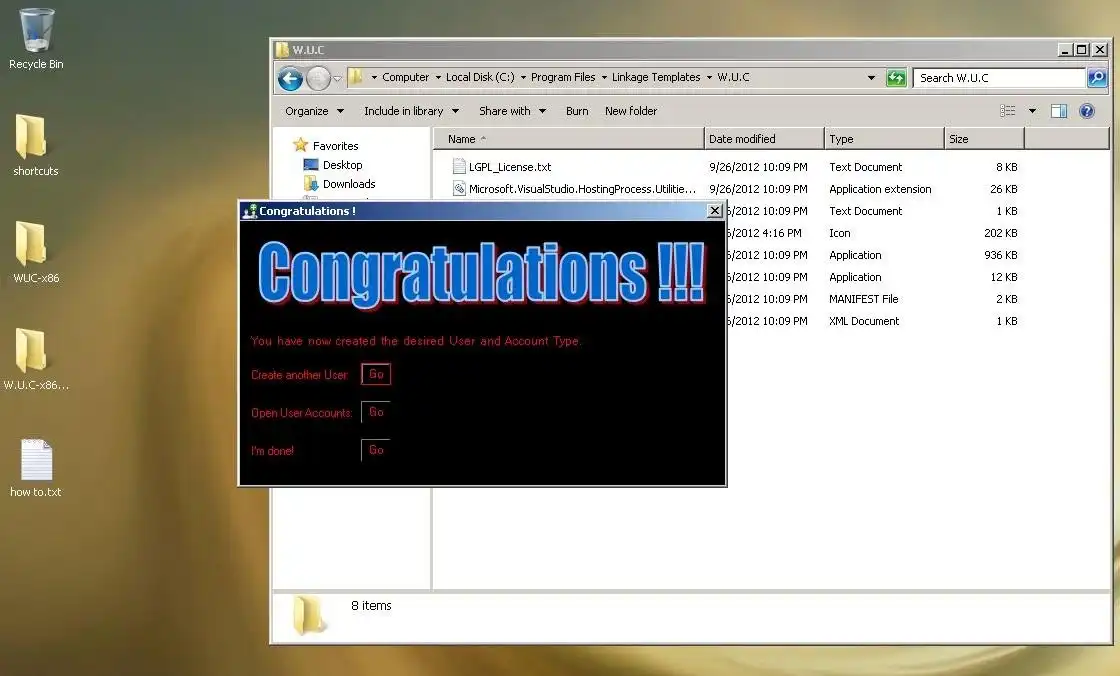Click New folder in the toolbar
The height and width of the screenshot is (676, 1120).
[x=631, y=111]
